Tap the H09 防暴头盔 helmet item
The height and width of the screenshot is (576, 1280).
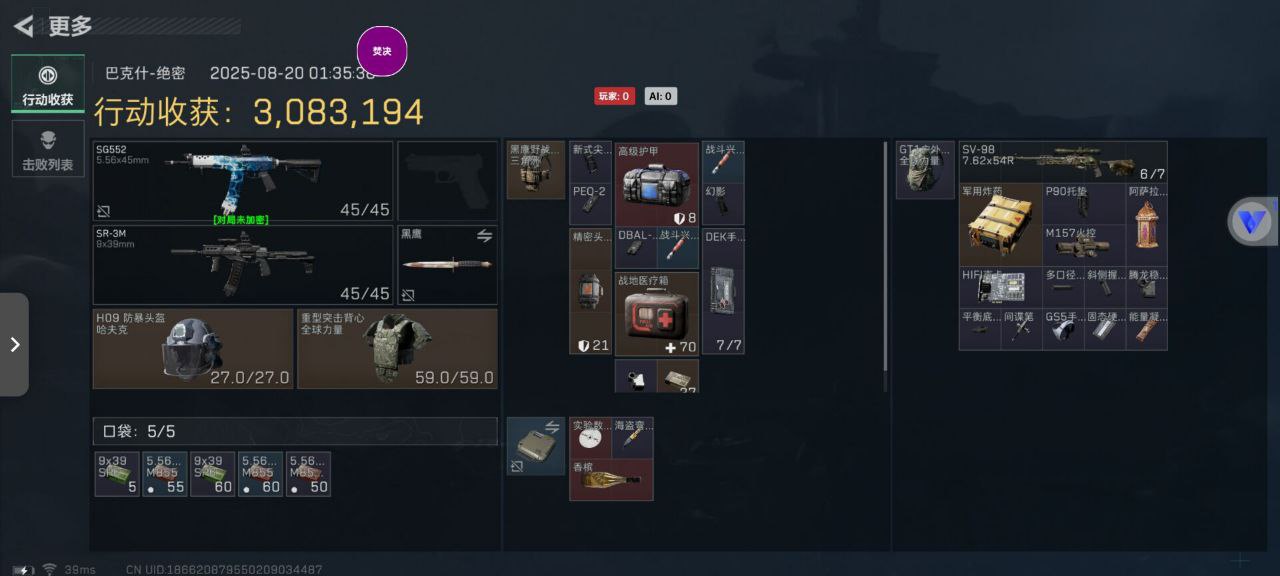click(x=193, y=348)
